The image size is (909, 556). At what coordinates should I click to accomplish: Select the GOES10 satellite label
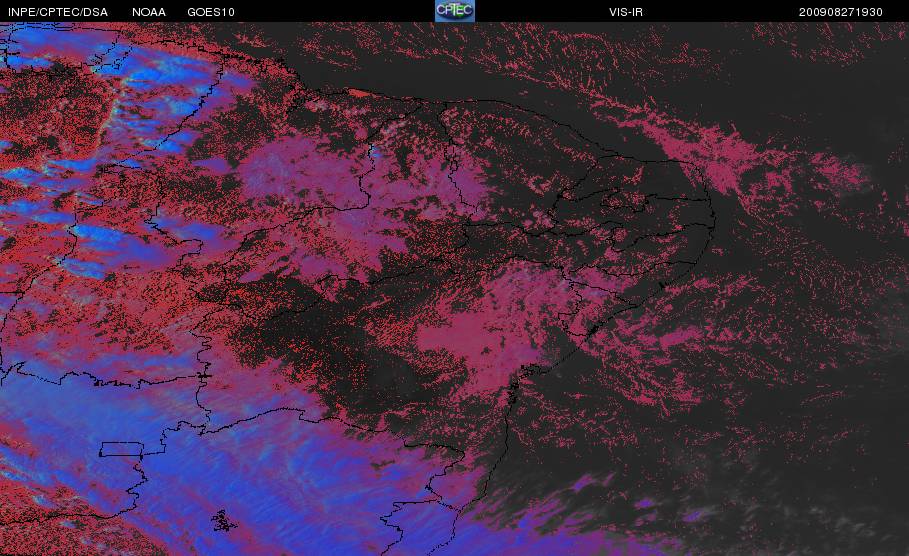[x=211, y=12]
